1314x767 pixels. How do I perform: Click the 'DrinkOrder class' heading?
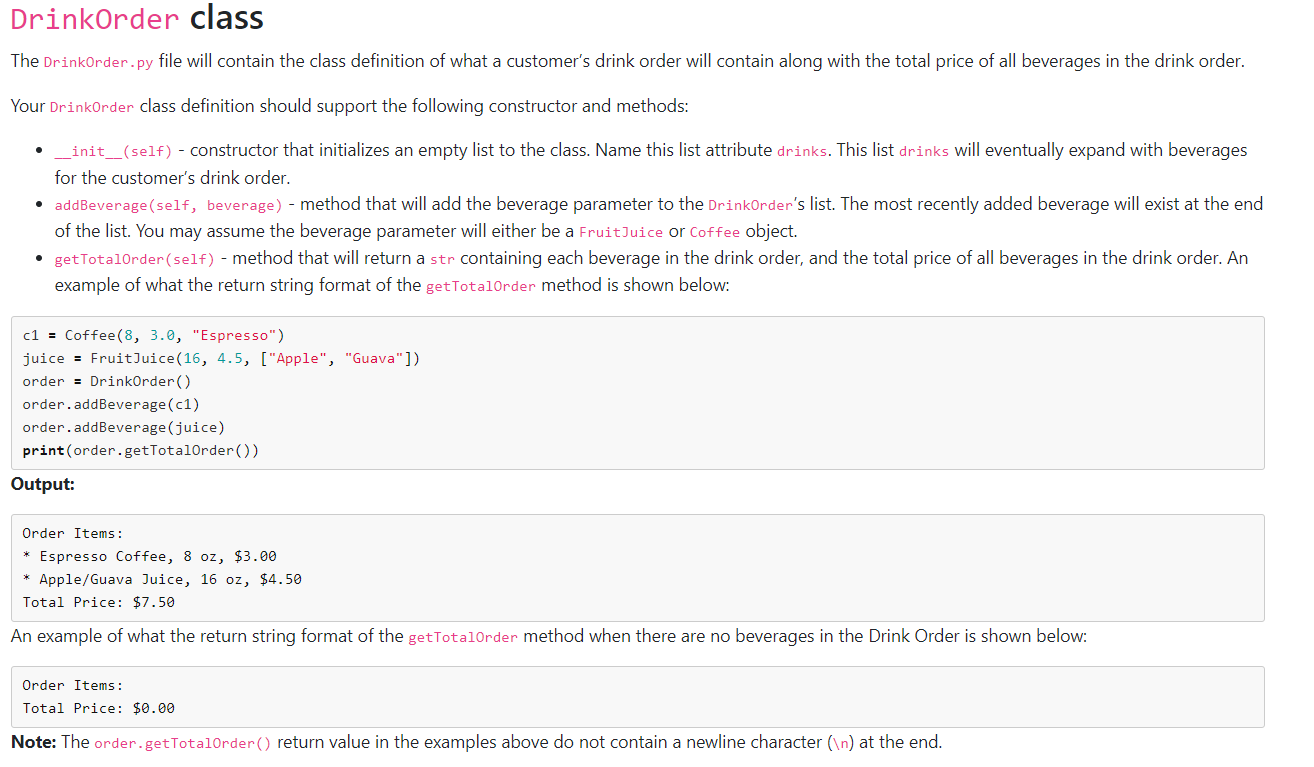click(x=137, y=18)
